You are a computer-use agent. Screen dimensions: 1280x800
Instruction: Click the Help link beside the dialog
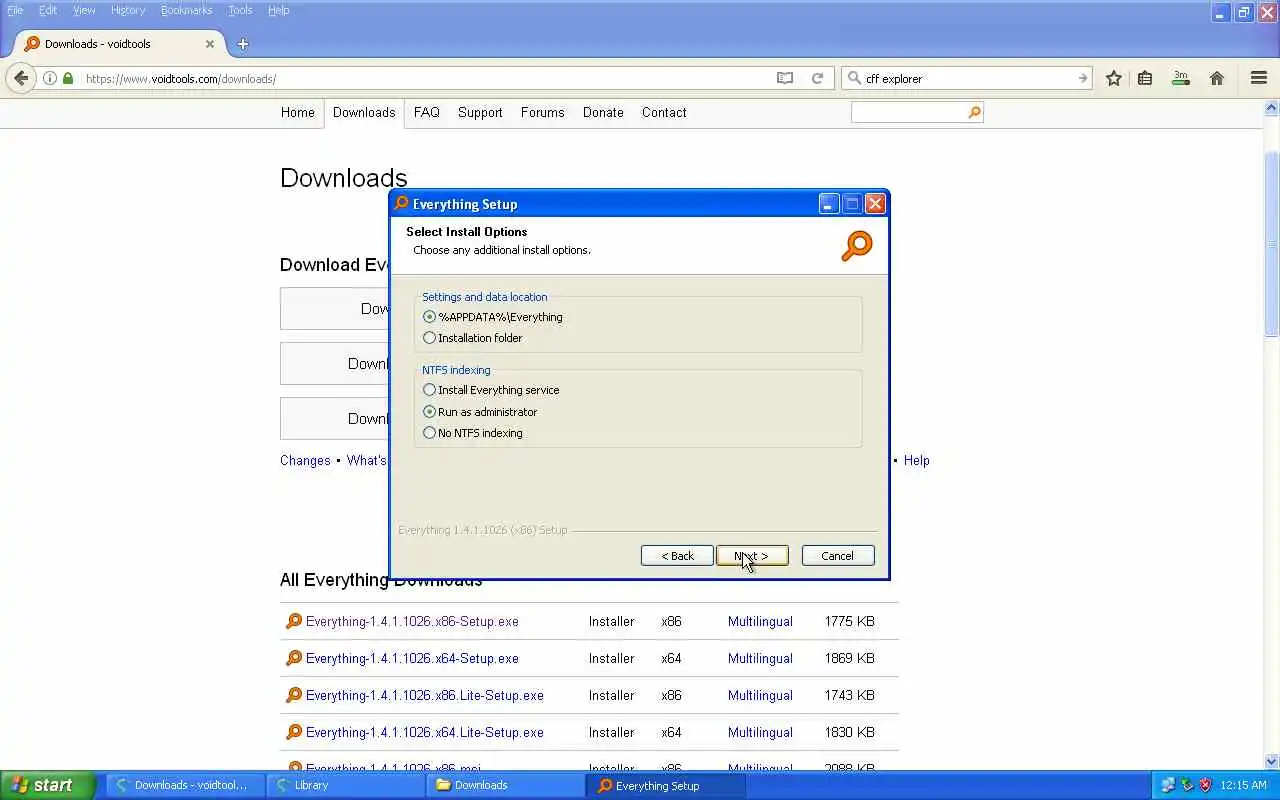[917, 461]
